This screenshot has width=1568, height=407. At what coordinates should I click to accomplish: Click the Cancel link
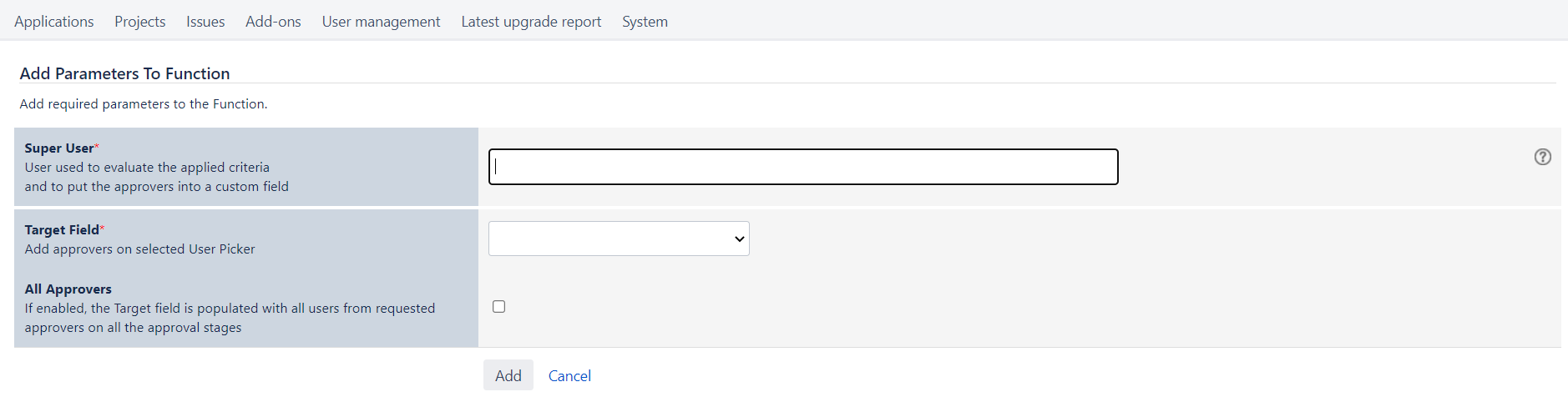pos(569,376)
